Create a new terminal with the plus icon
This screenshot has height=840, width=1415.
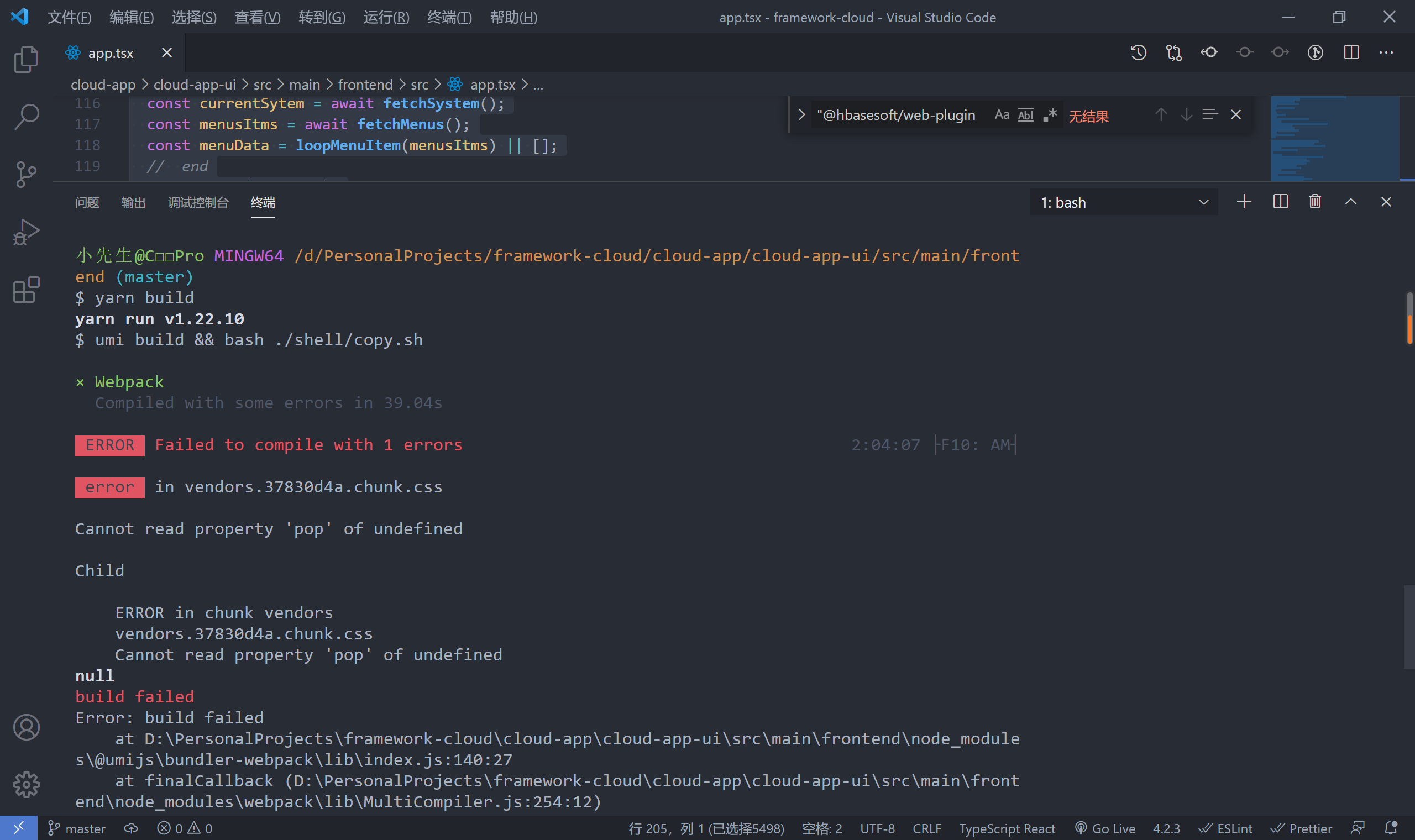pos(1244,202)
